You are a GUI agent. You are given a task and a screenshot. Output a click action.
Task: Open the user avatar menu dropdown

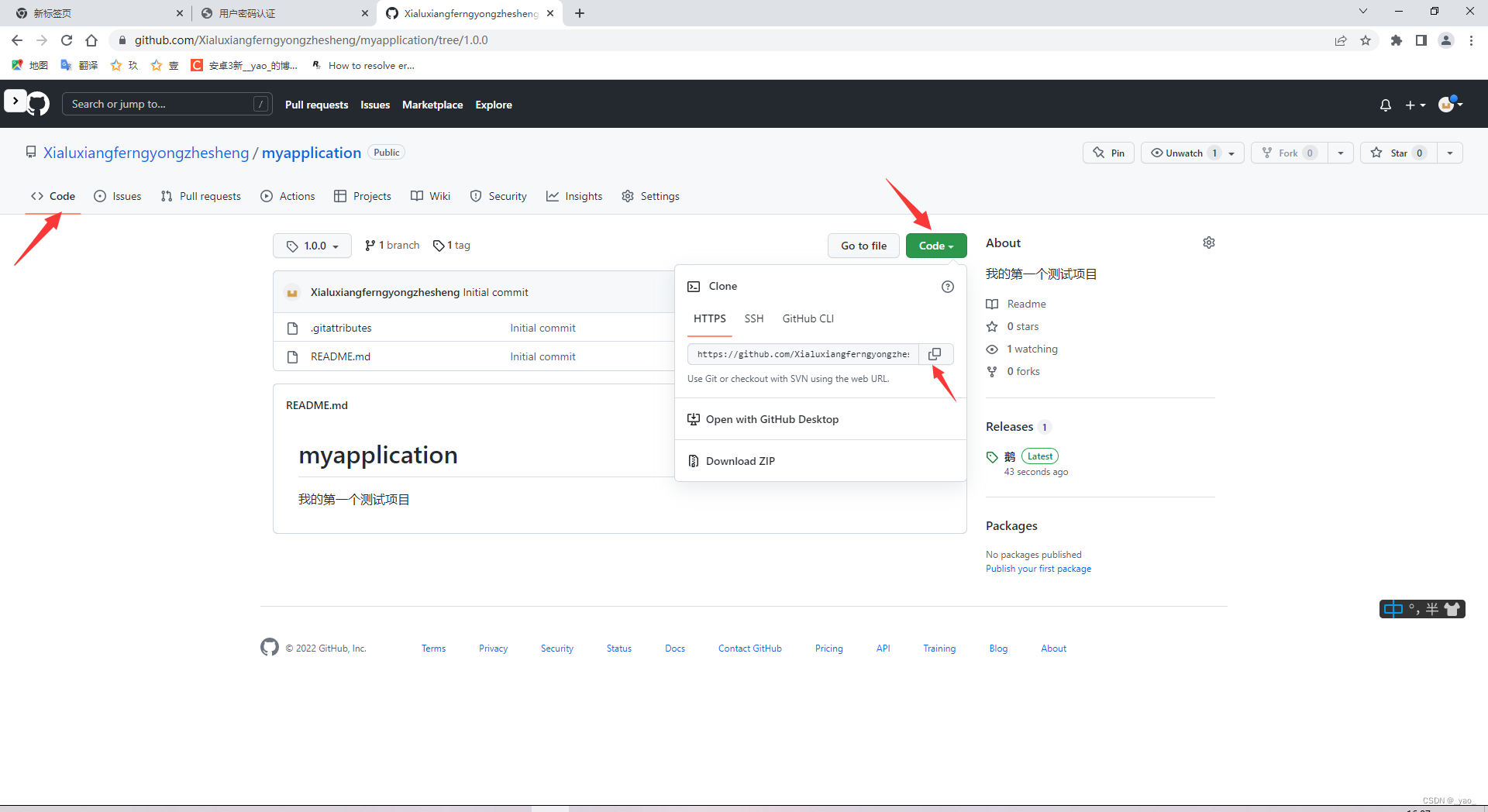[1451, 104]
